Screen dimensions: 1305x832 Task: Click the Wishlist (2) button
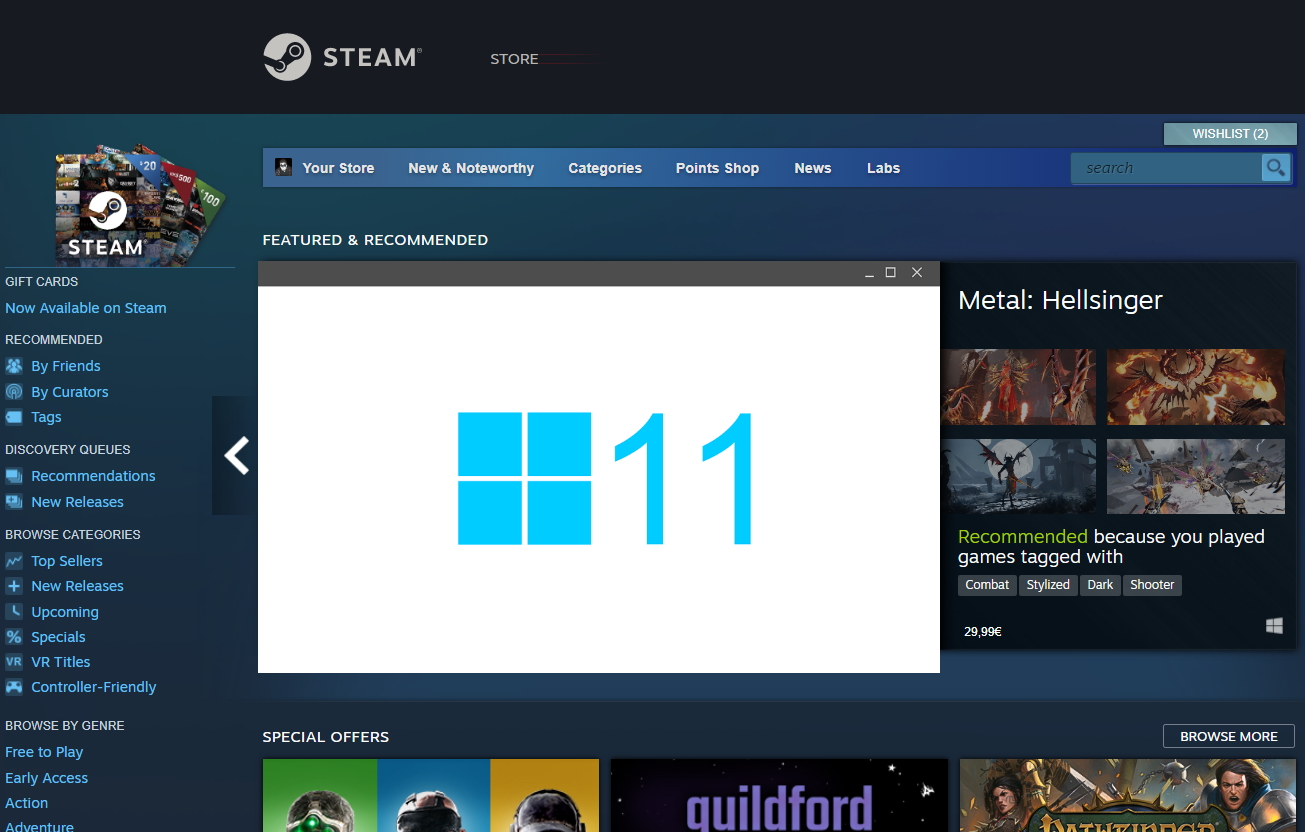pyautogui.click(x=1229, y=134)
